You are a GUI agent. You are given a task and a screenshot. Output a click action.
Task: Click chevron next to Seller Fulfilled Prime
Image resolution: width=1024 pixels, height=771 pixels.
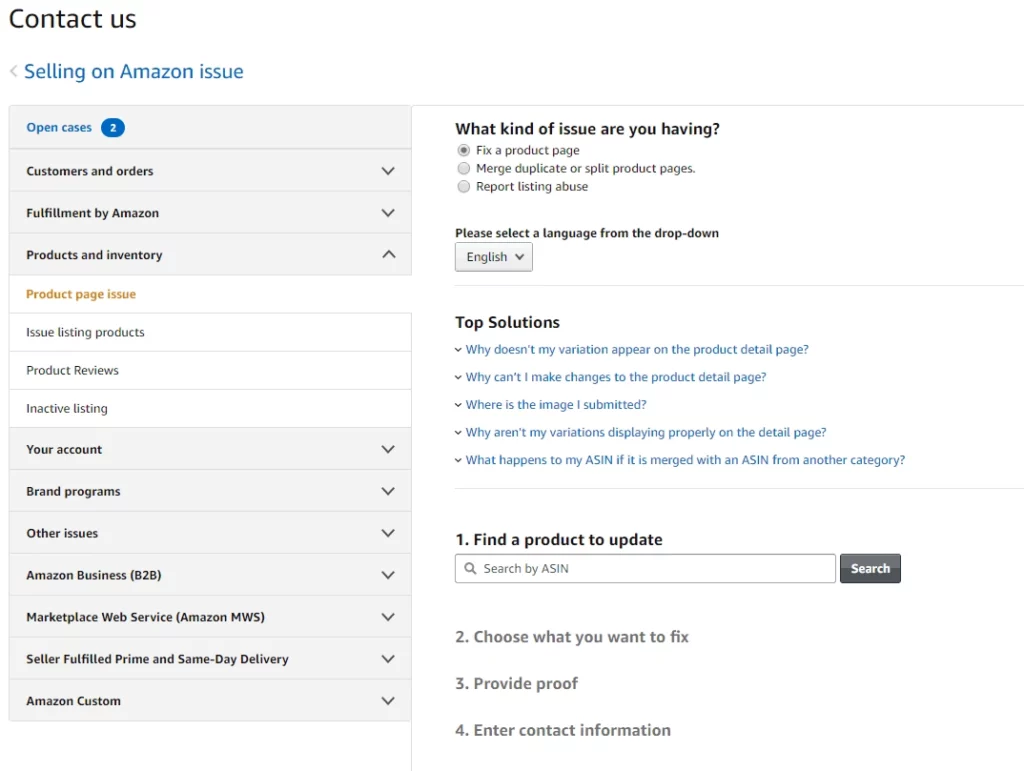388,659
